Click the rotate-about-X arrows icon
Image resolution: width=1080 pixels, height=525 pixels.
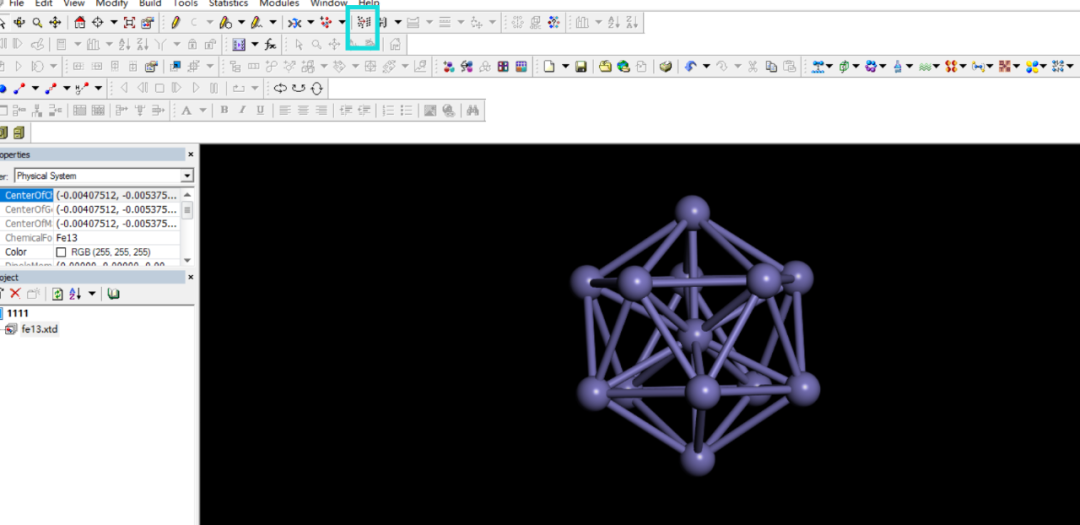(280, 88)
